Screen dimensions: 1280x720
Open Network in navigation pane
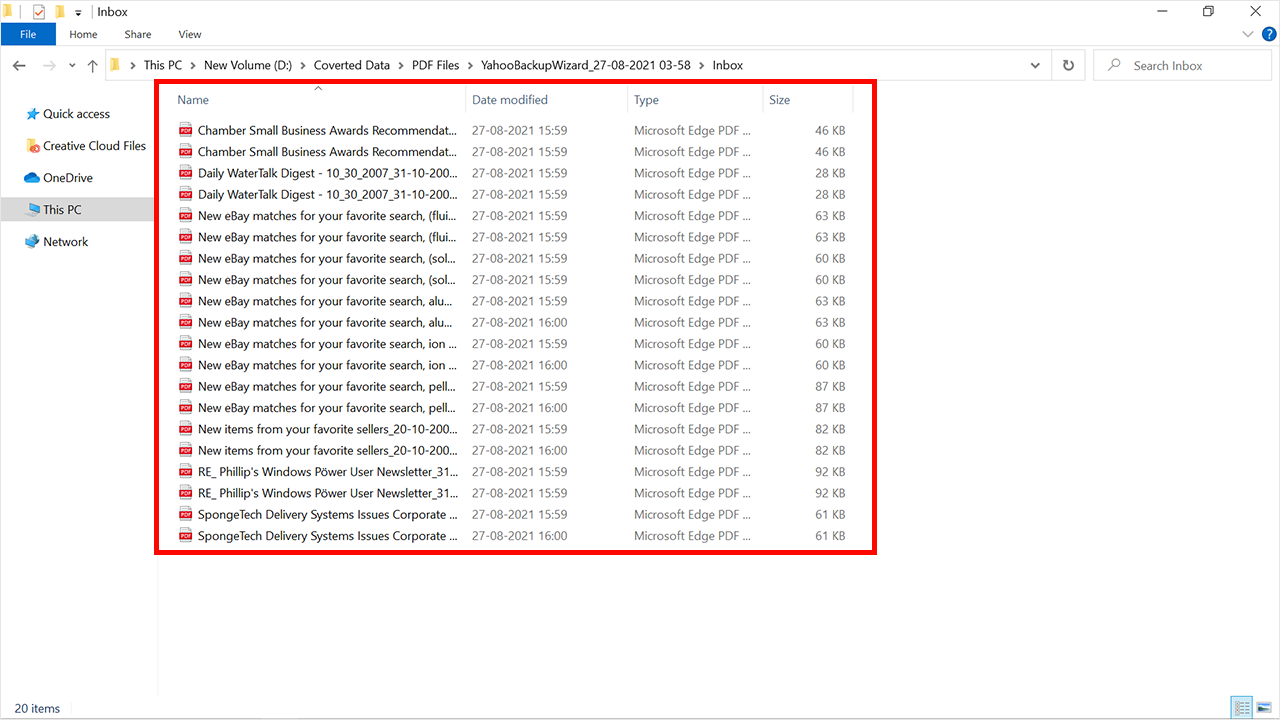pyautogui.click(x=65, y=242)
